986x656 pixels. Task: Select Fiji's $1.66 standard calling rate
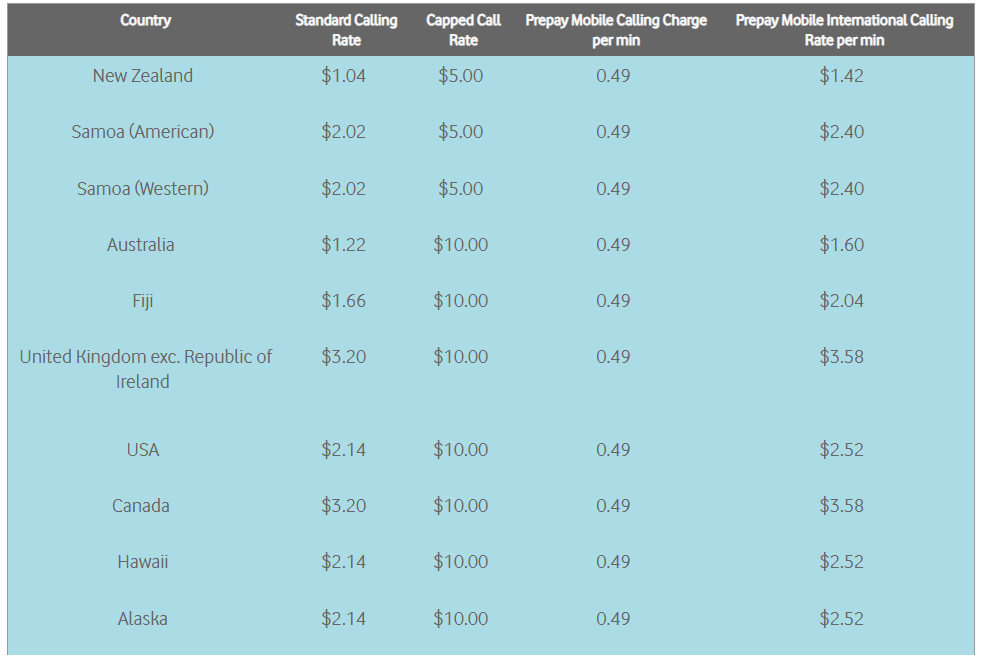pos(343,301)
